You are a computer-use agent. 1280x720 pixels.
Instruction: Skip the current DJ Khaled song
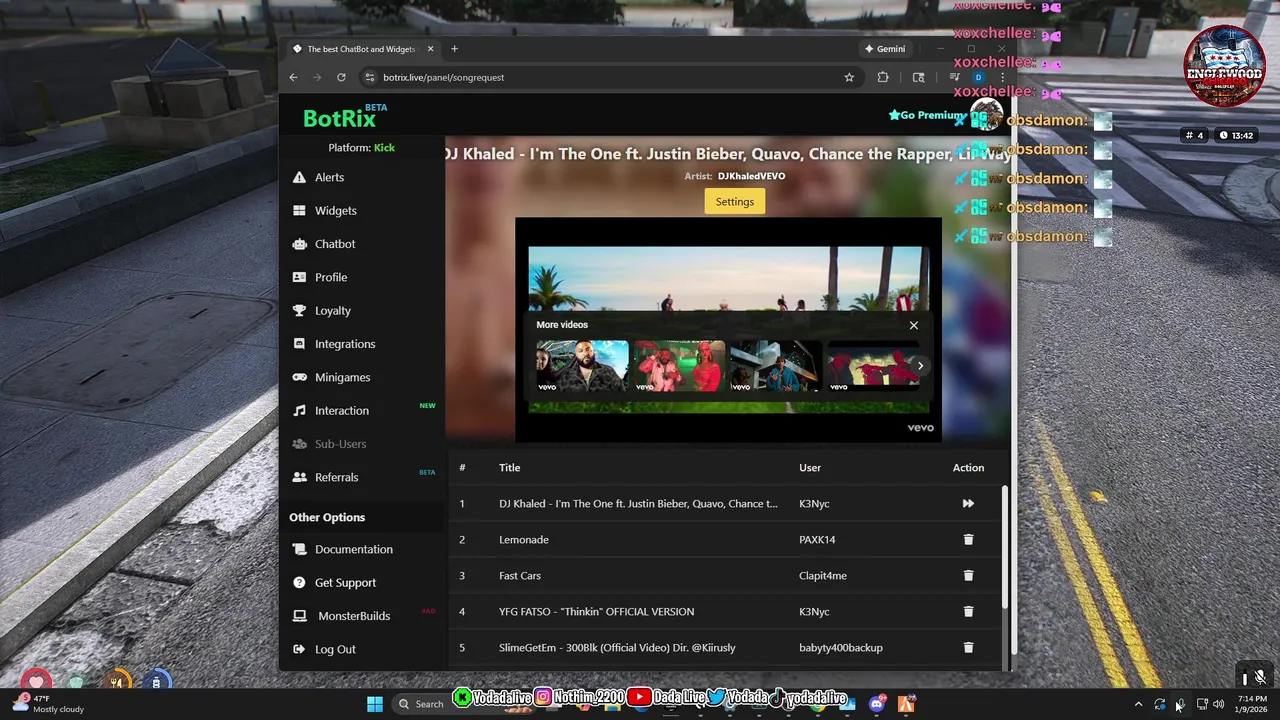click(968, 503)
